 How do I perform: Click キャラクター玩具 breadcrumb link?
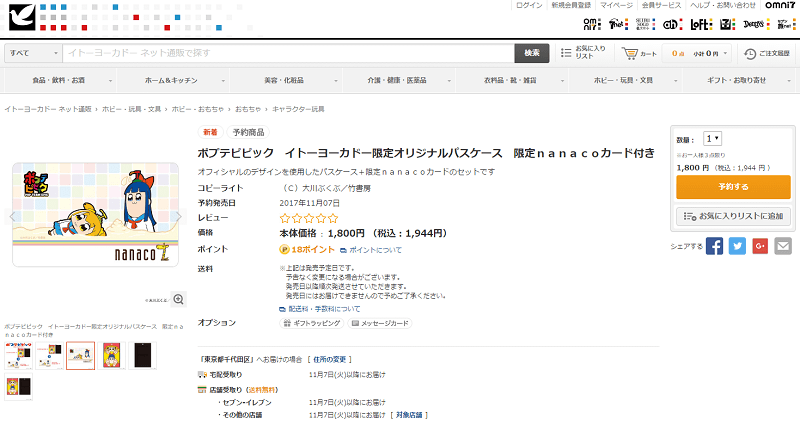298,109
